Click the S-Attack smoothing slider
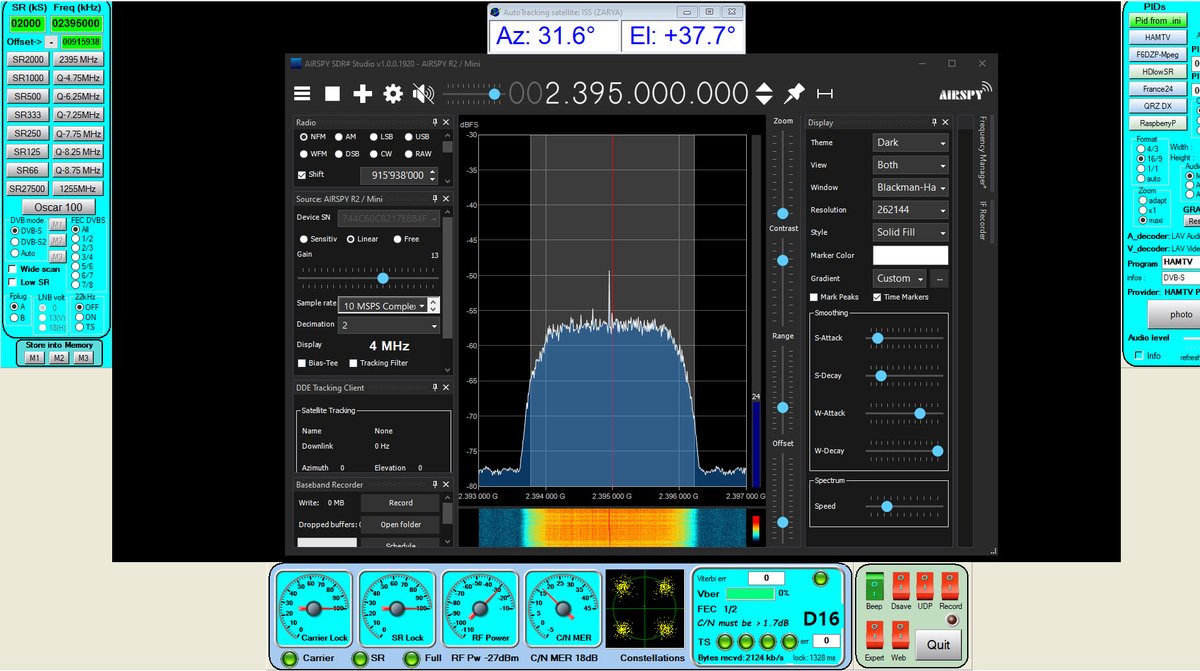The width and height of the screenshot is (1200, 671). [x=906, y=338]
